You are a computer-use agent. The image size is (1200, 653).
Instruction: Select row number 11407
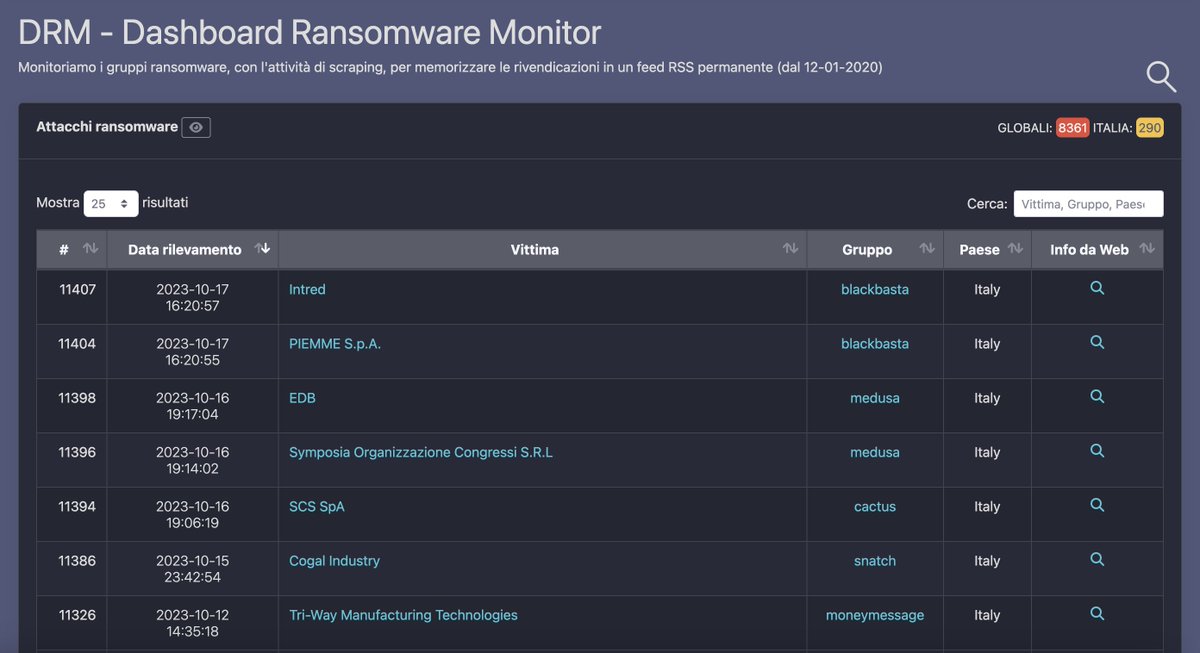tap(77, 289)
